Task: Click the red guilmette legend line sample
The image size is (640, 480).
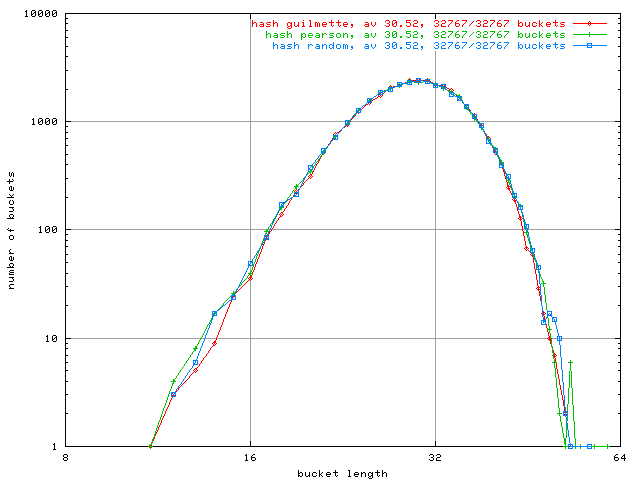Action: [x=590, y=22]
